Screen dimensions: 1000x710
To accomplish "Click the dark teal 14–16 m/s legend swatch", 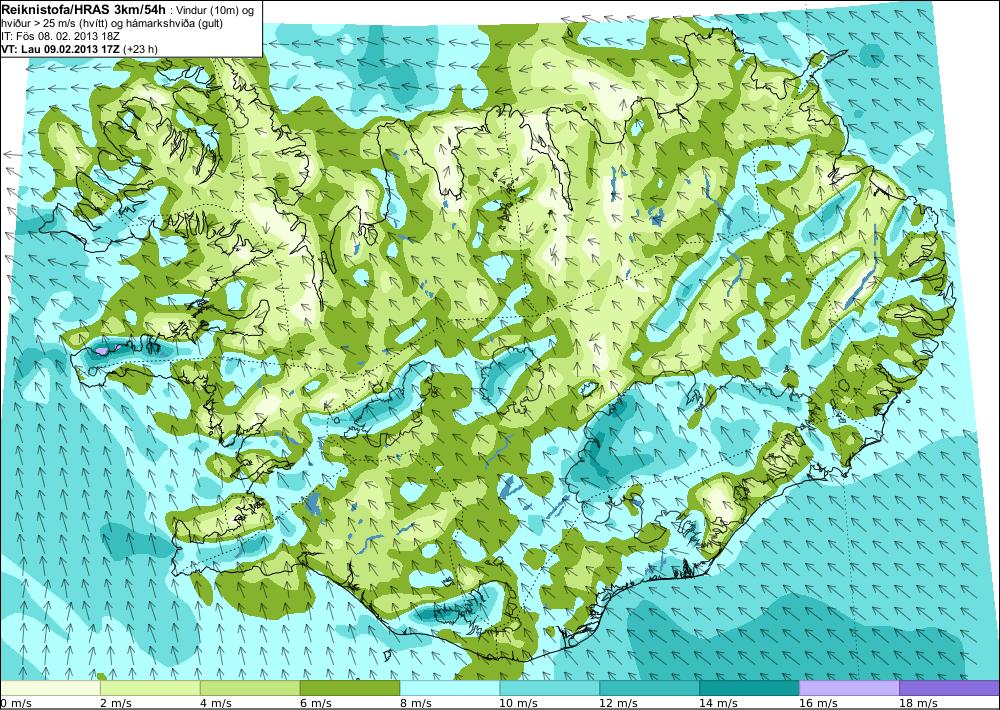I will click(749, 688).
